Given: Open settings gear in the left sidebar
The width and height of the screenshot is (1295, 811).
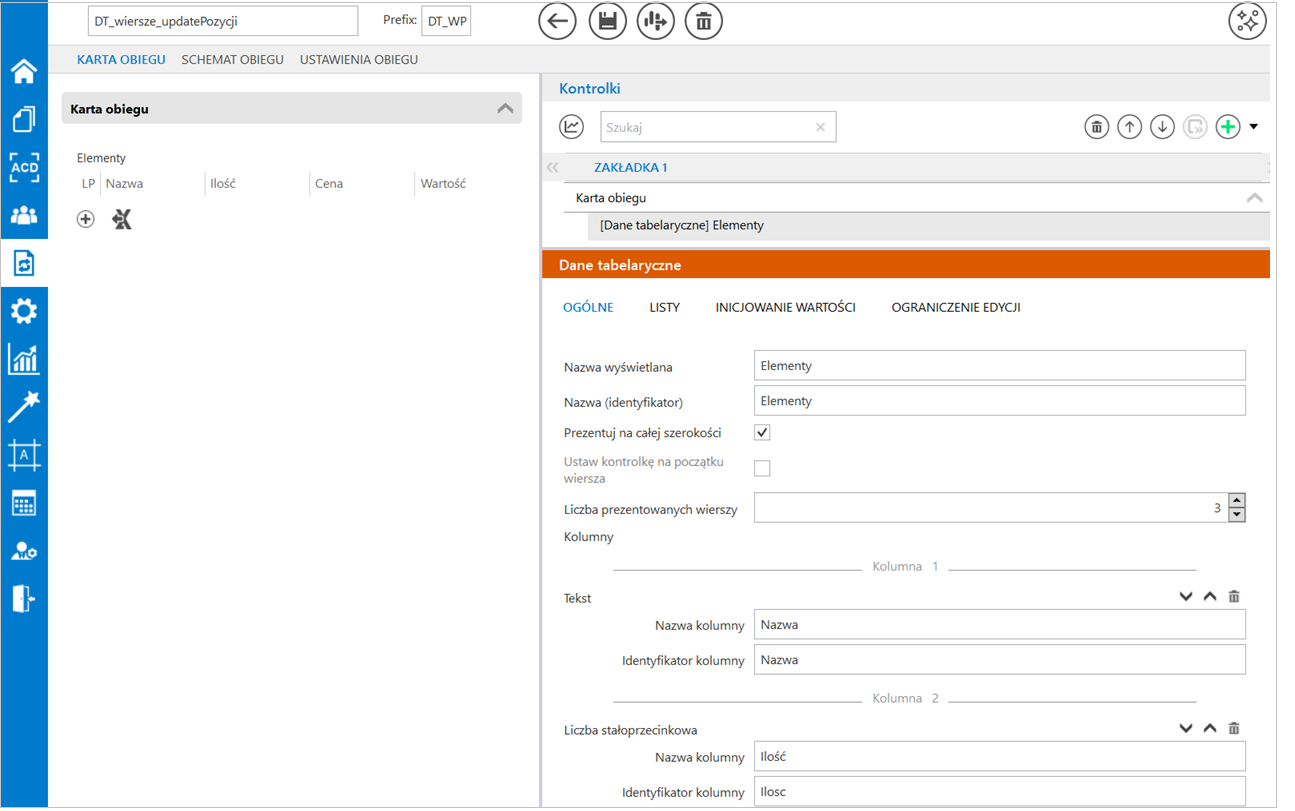Looking at the screenshot, I should tap(24, 311).
